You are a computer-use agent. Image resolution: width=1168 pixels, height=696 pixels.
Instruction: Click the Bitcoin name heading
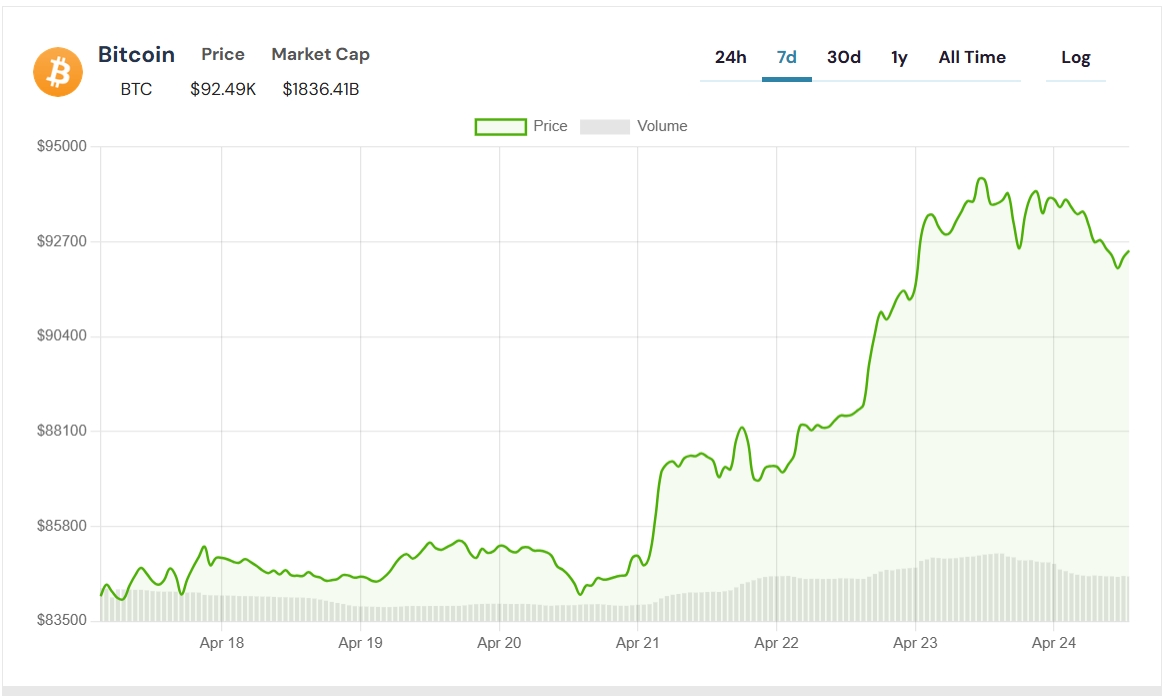[136, 54]
